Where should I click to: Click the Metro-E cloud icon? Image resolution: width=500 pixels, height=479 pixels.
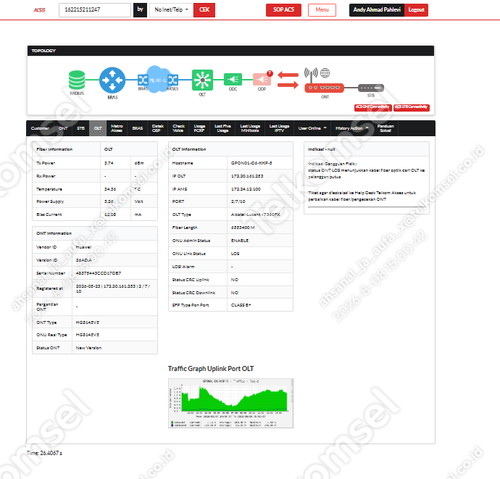[158, 79]
